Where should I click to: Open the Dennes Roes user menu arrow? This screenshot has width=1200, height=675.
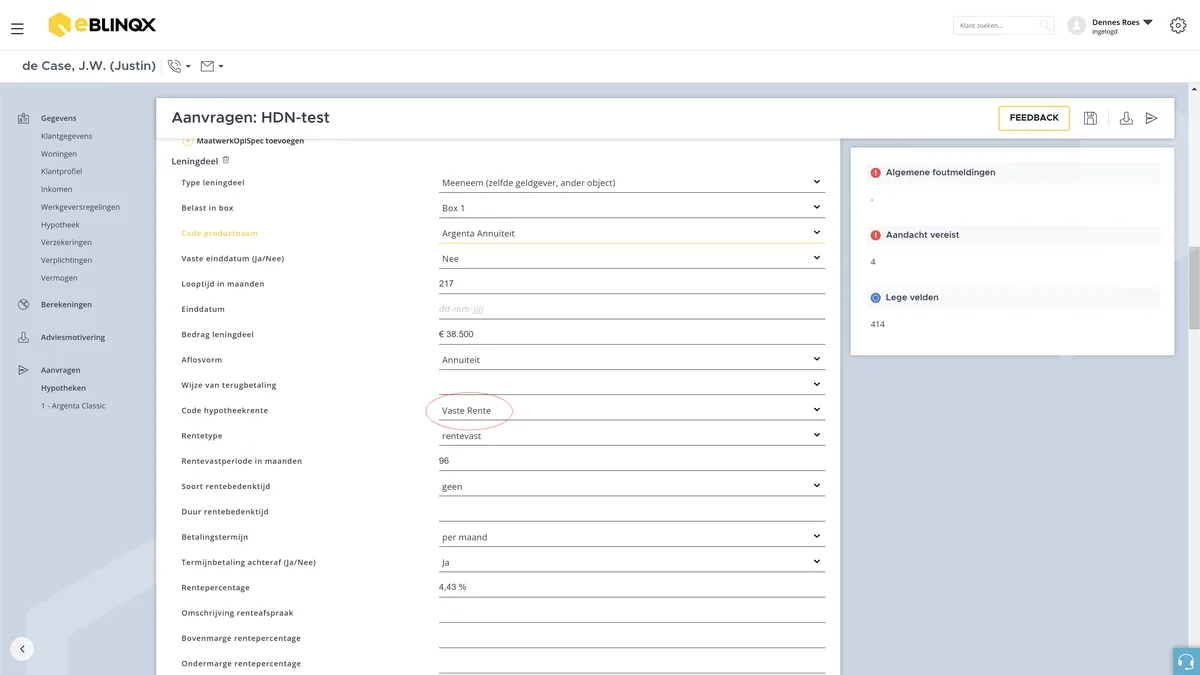1148,22
